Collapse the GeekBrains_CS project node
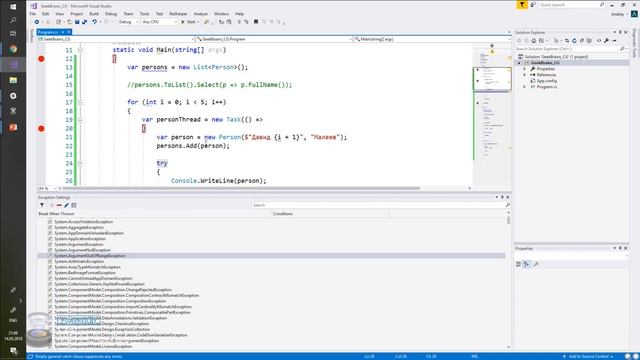 [x=519, y=63]
